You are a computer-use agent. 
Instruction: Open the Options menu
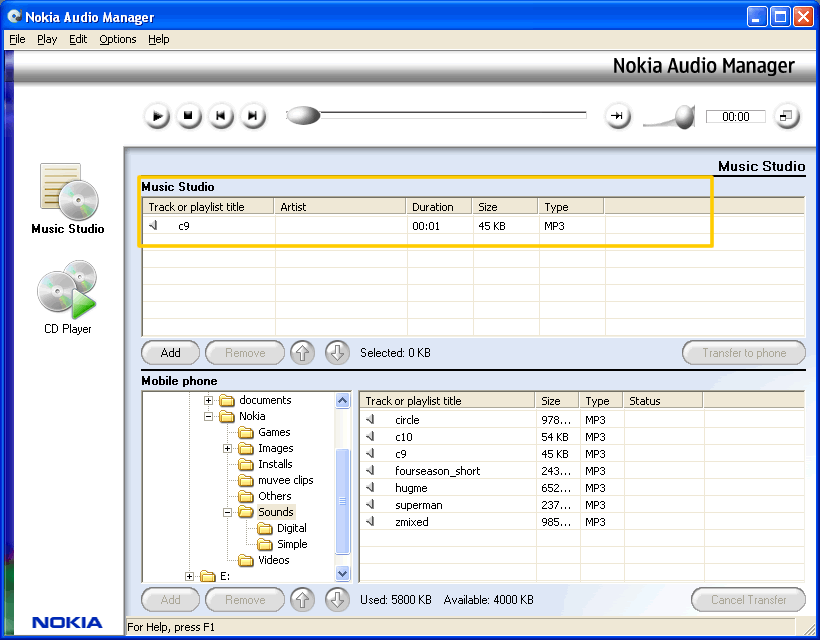click(x=118, y=39)
